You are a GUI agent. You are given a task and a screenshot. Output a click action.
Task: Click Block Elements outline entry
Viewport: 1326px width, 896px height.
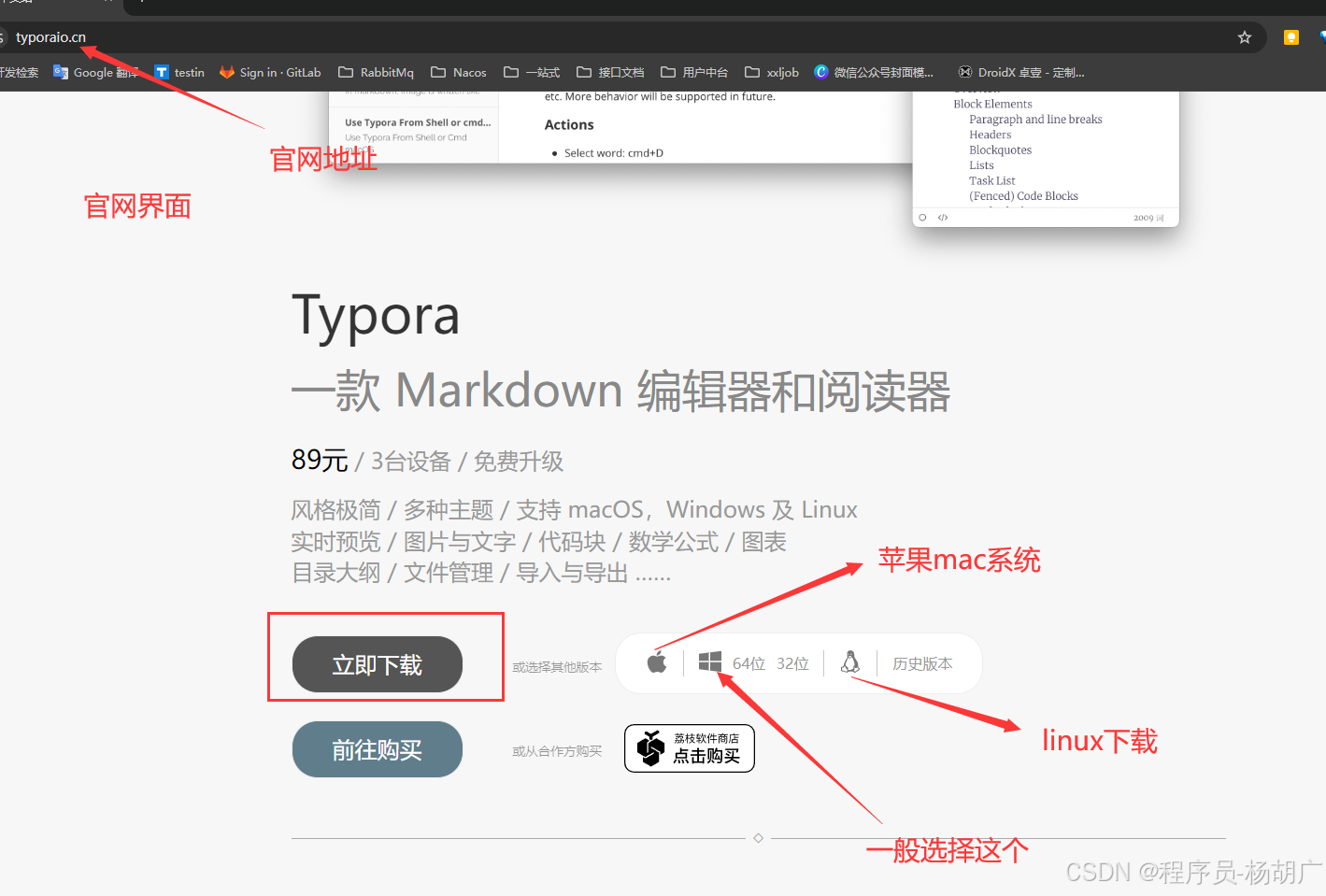(992, 104)
